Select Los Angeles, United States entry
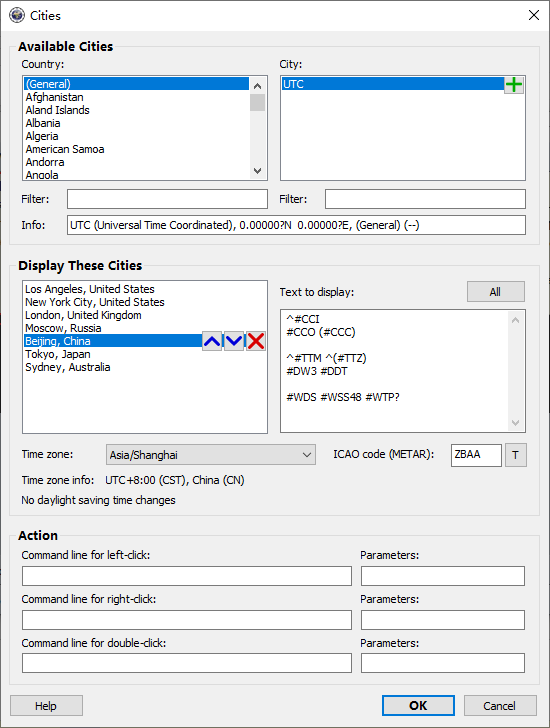 (x=90, y=289)
